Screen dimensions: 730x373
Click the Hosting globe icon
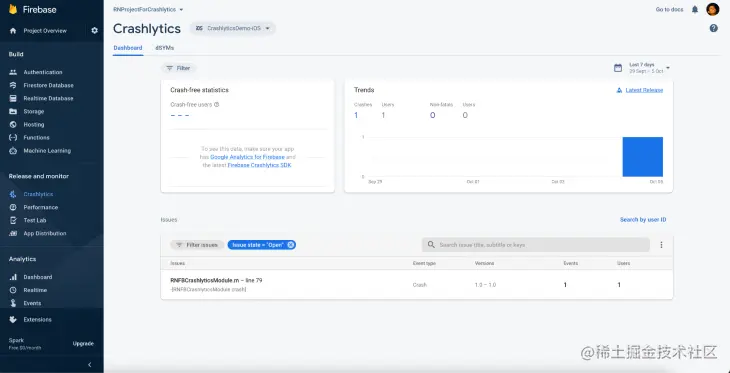(x=13, y=124)
